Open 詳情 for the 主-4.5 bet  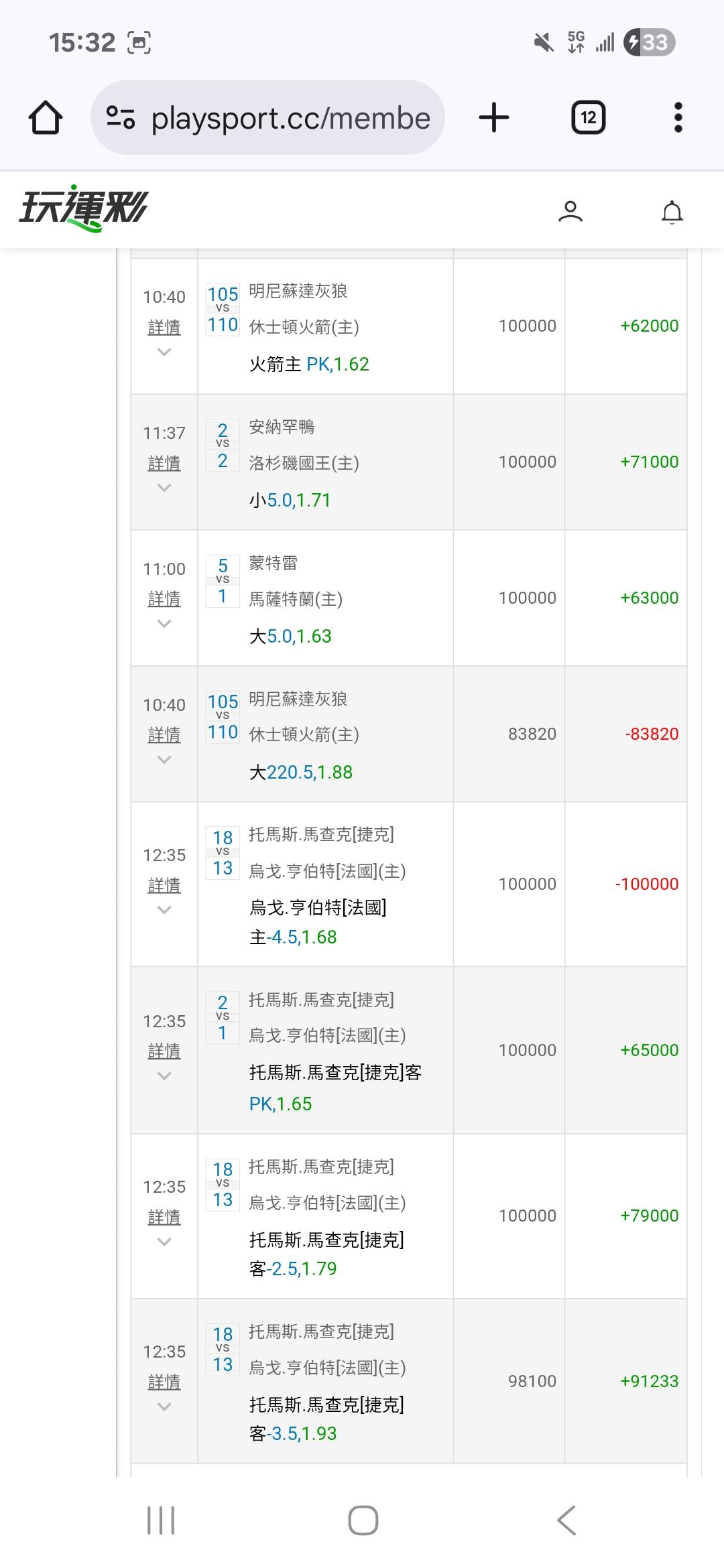click(164, 885)
